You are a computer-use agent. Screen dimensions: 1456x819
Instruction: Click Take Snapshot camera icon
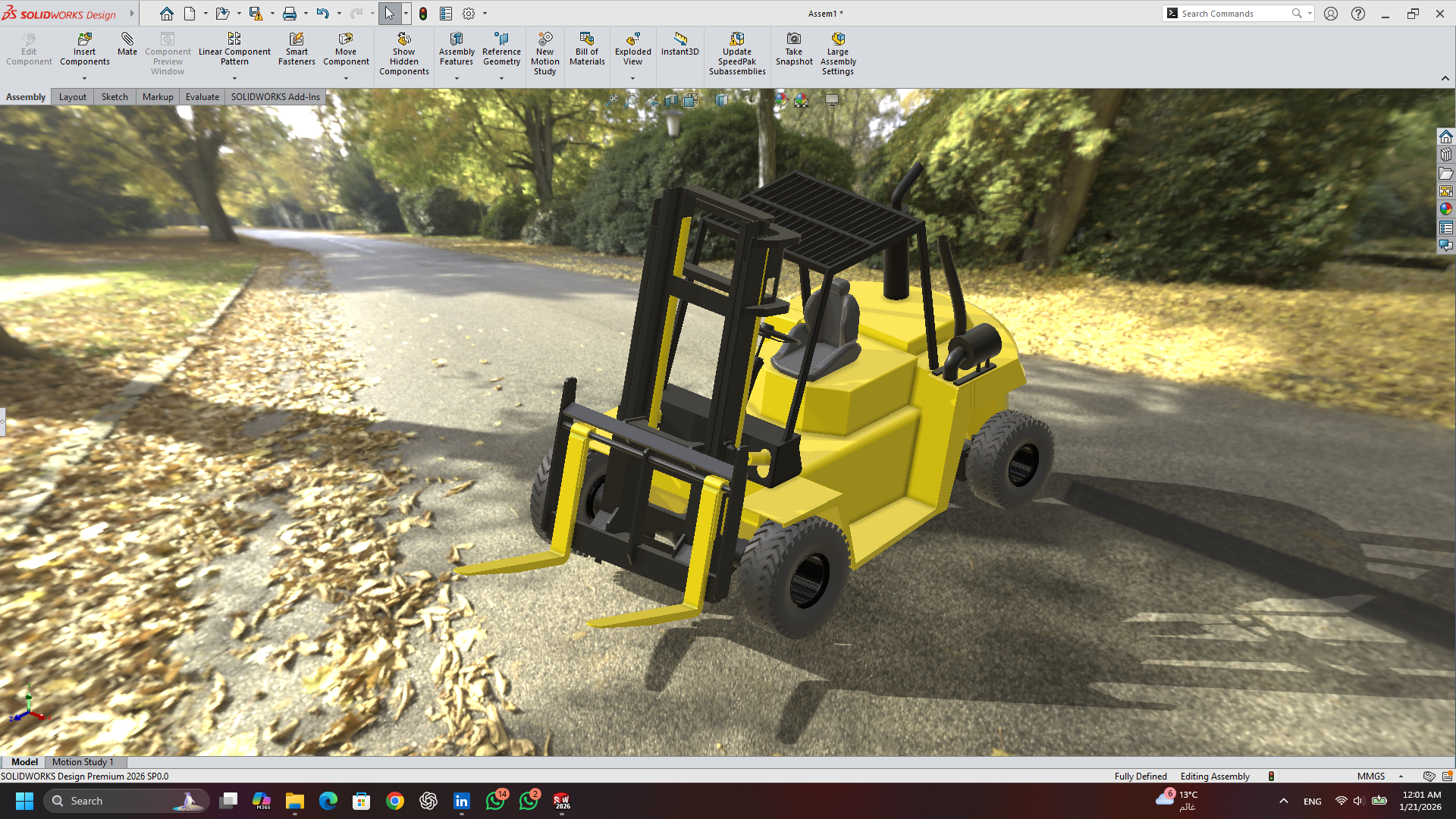click(793, 39)
